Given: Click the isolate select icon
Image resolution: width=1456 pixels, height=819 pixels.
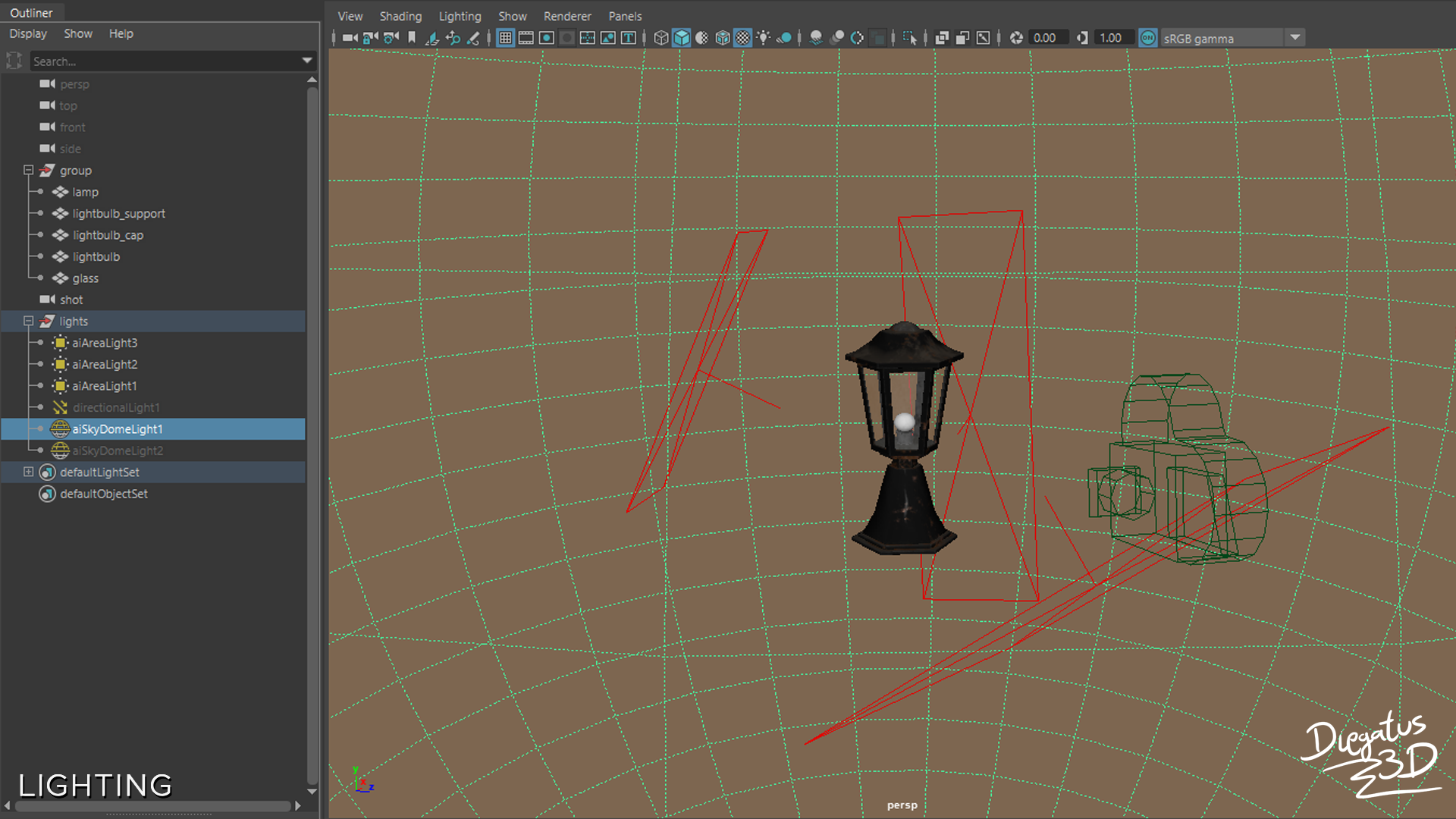Looking at the screenshot, I should [x=909, y=38].
